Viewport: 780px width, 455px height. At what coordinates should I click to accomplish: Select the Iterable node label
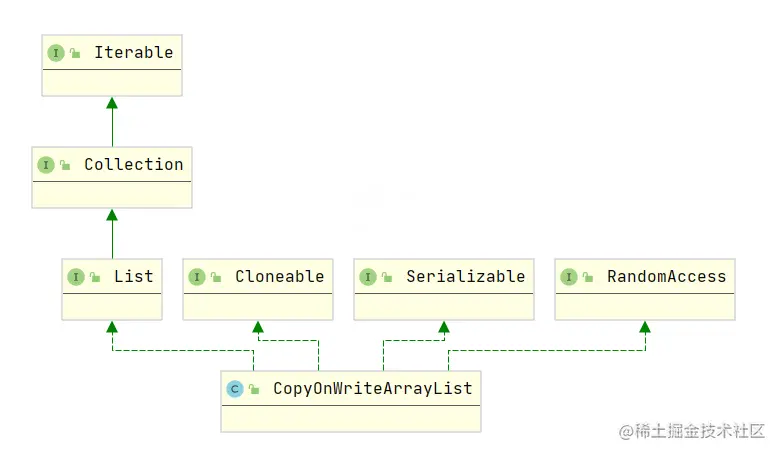[x=133, y=53]
